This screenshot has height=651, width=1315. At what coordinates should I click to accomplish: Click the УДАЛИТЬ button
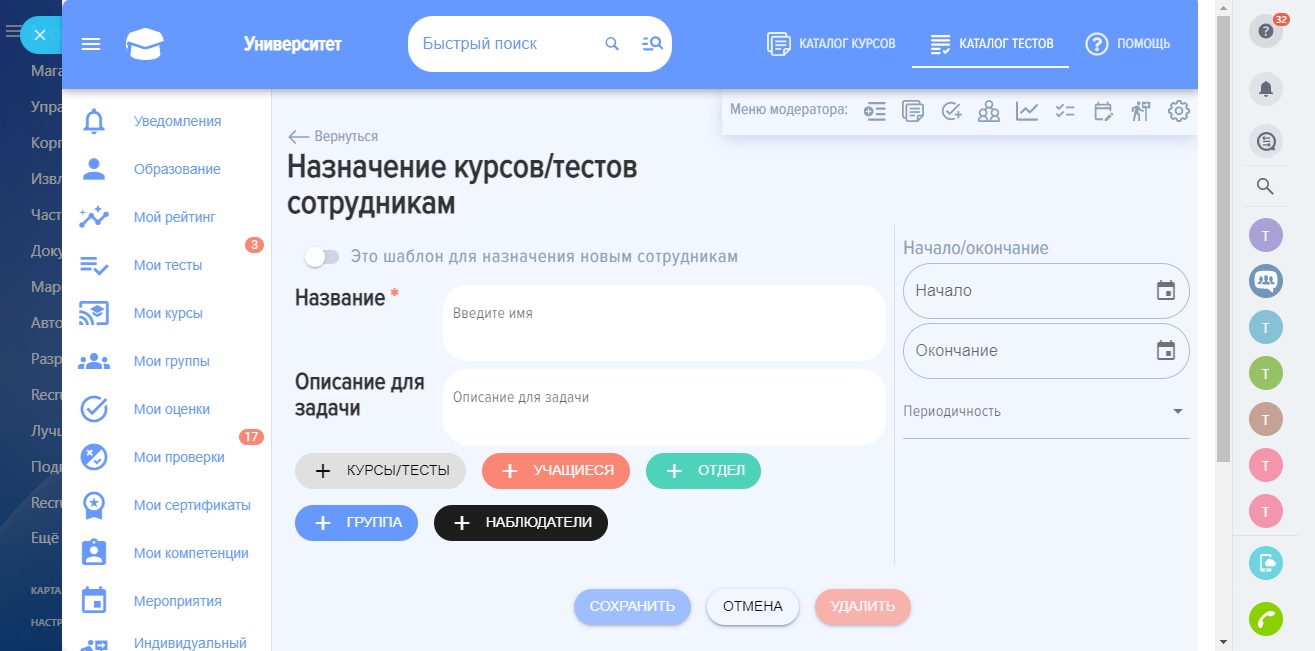pyautogui.click(x=863, y=607)
